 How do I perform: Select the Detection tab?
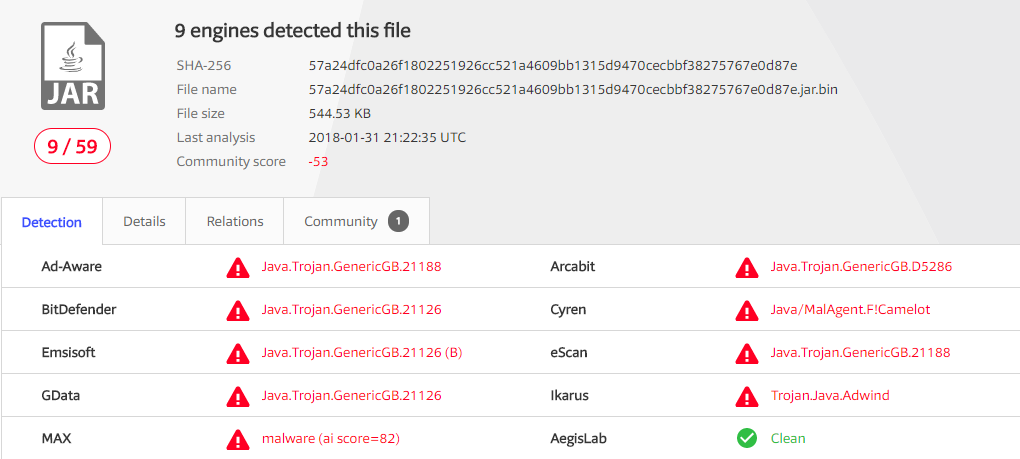(52, 222)
